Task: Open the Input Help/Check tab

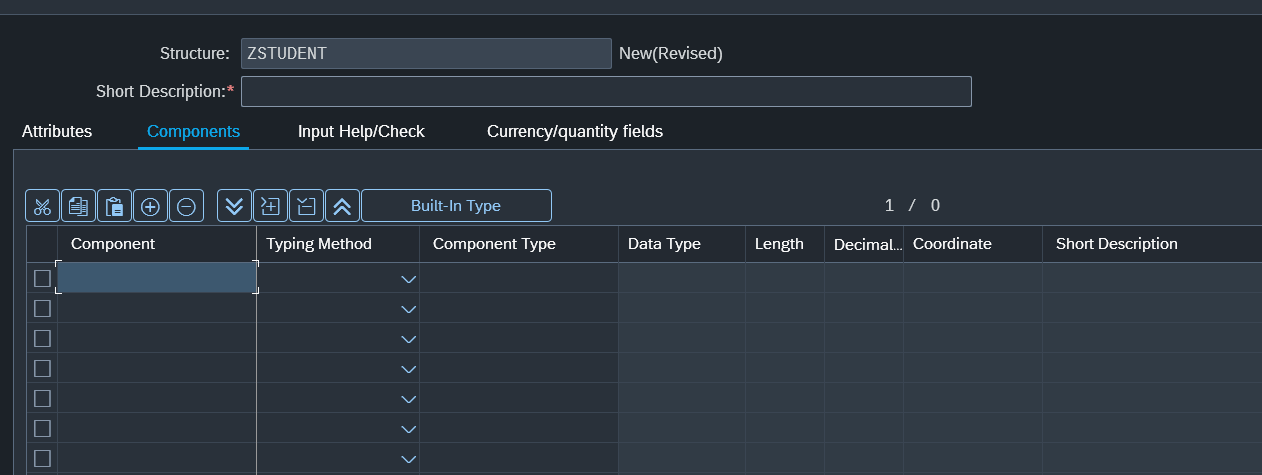Action: [361, 131]
